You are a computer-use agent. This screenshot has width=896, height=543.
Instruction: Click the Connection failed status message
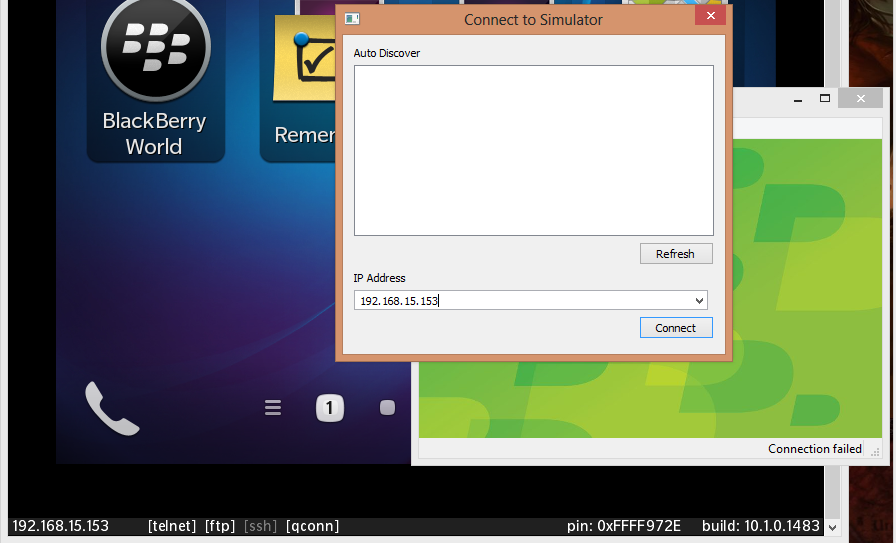815,449
